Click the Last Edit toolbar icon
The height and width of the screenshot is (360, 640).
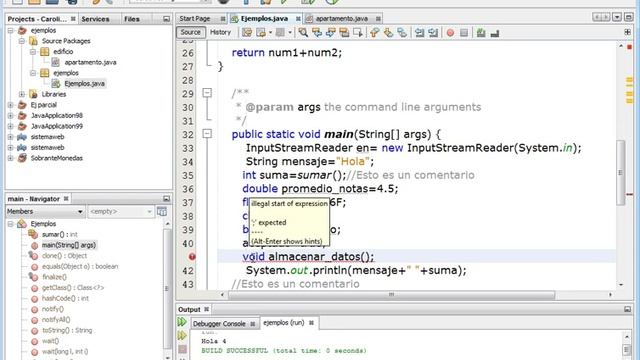(247, 33)
